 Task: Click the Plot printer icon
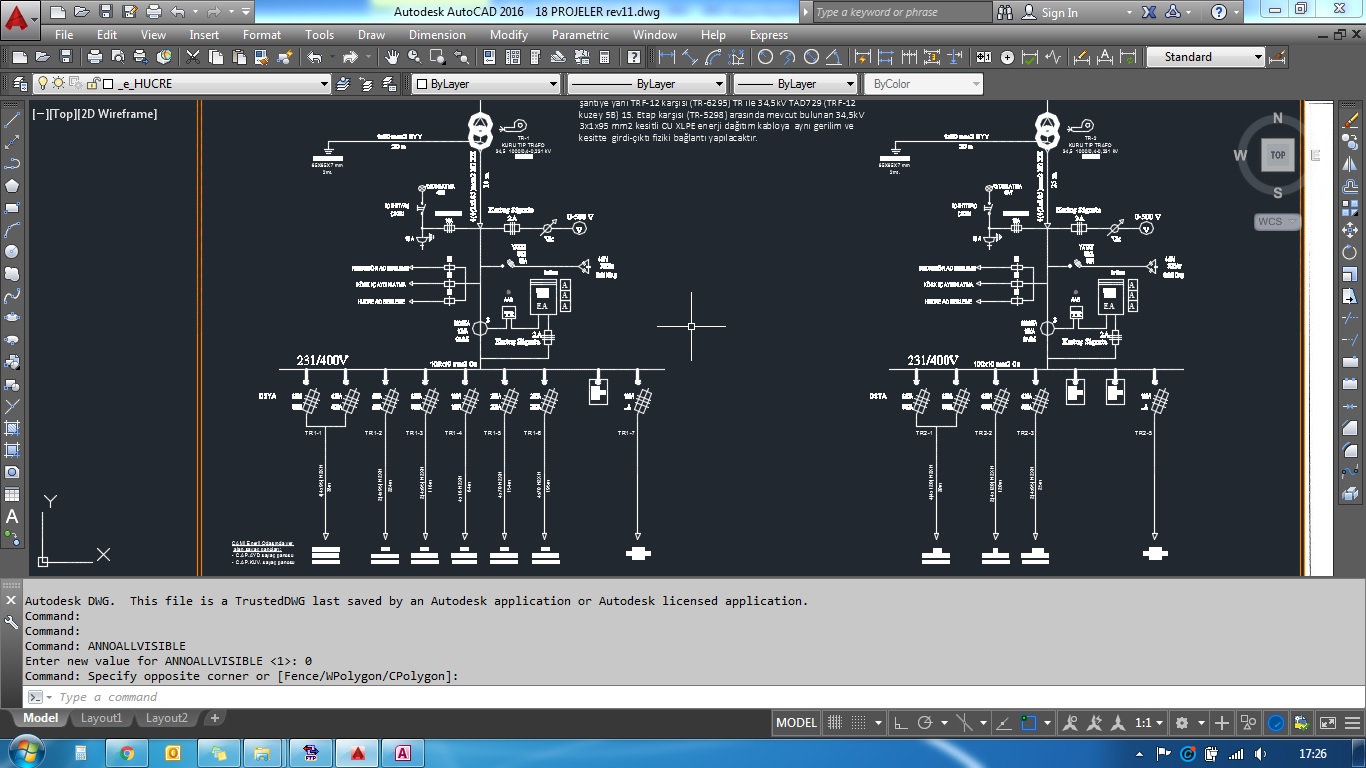click(x=94, y=57)
